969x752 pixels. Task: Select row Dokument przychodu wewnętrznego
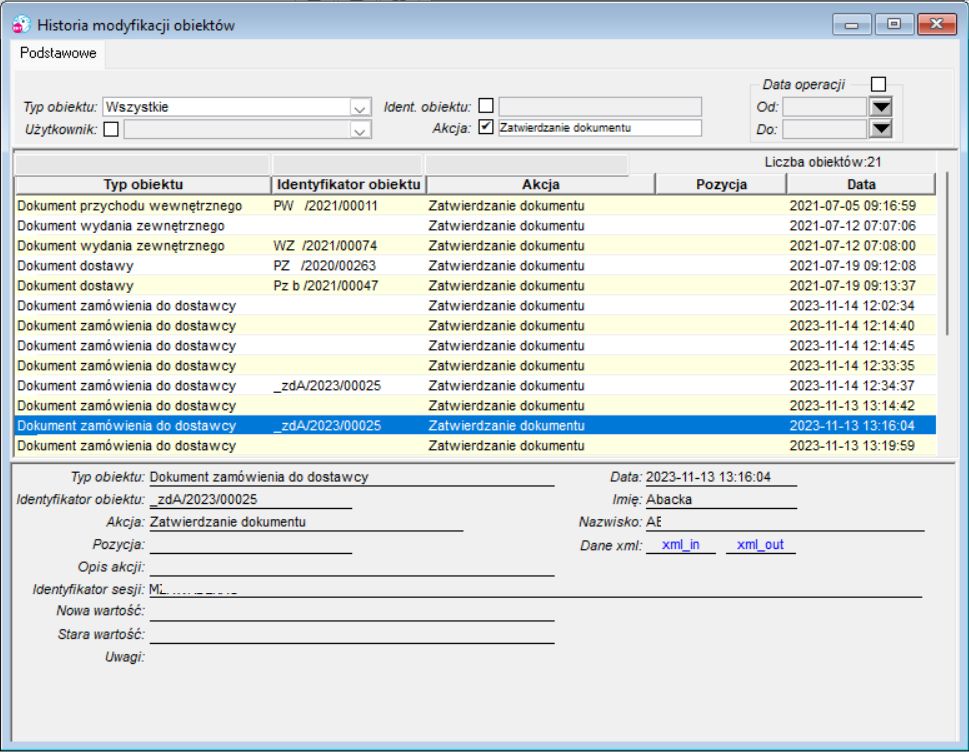pos(475,206)
